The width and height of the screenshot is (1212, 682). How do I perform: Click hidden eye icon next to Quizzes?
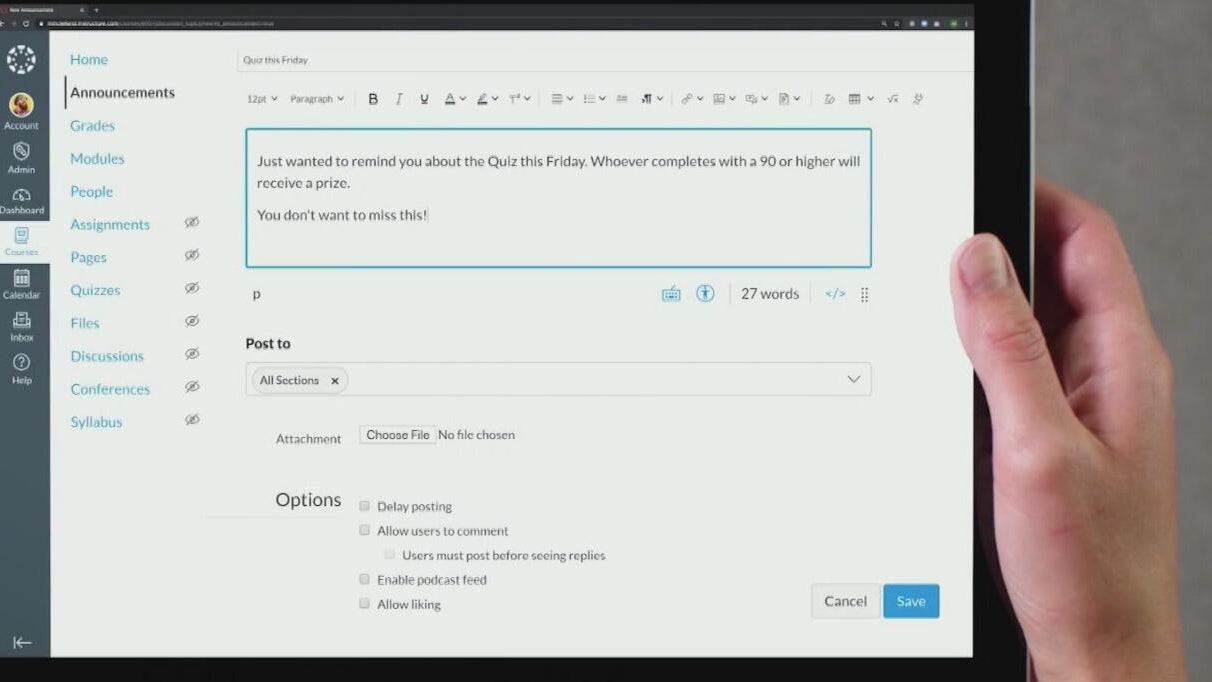click(192, 288)
